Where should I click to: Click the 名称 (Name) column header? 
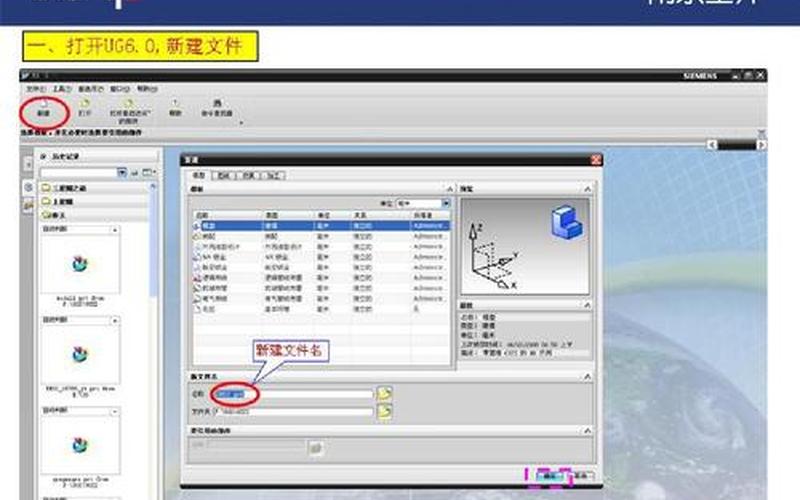pyautogui.click(x=228, y=215)
